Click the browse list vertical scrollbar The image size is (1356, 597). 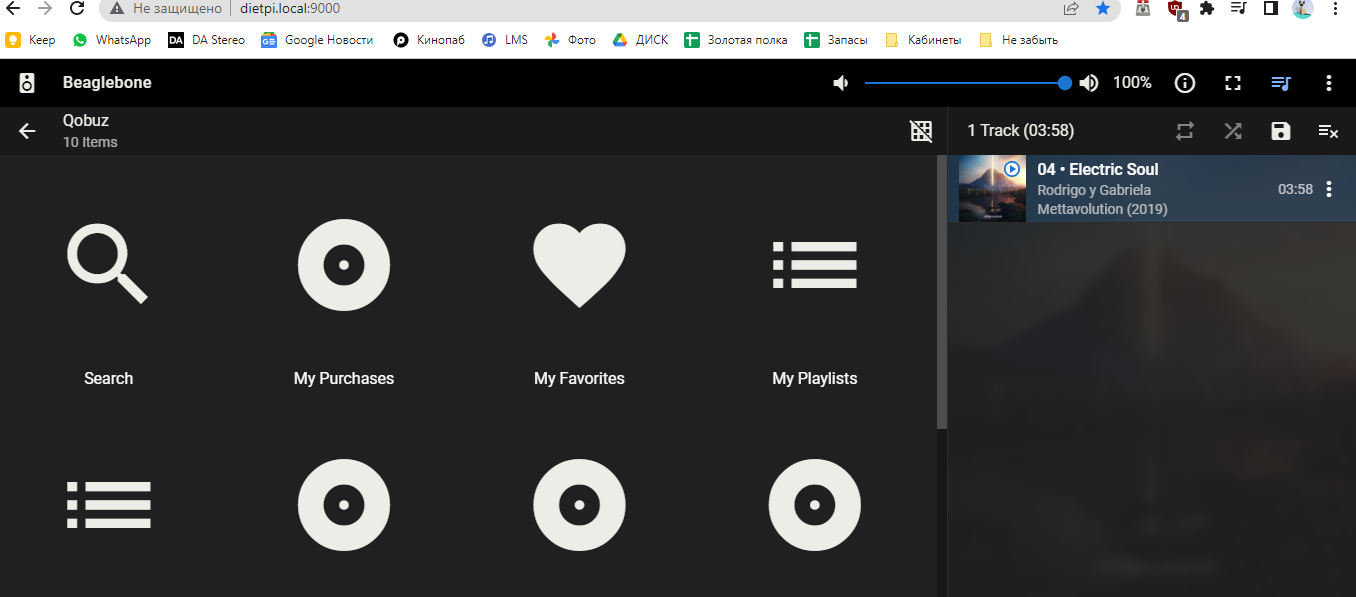click(x=941, y=292)
